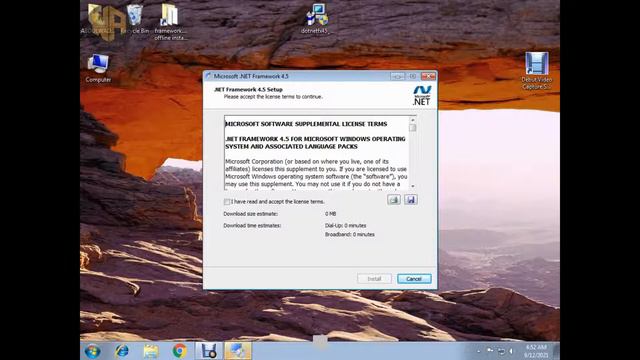Click the taskbar clock and date
Screen dimensions: 640x360
pyautogui.click(x=536, y=351)
